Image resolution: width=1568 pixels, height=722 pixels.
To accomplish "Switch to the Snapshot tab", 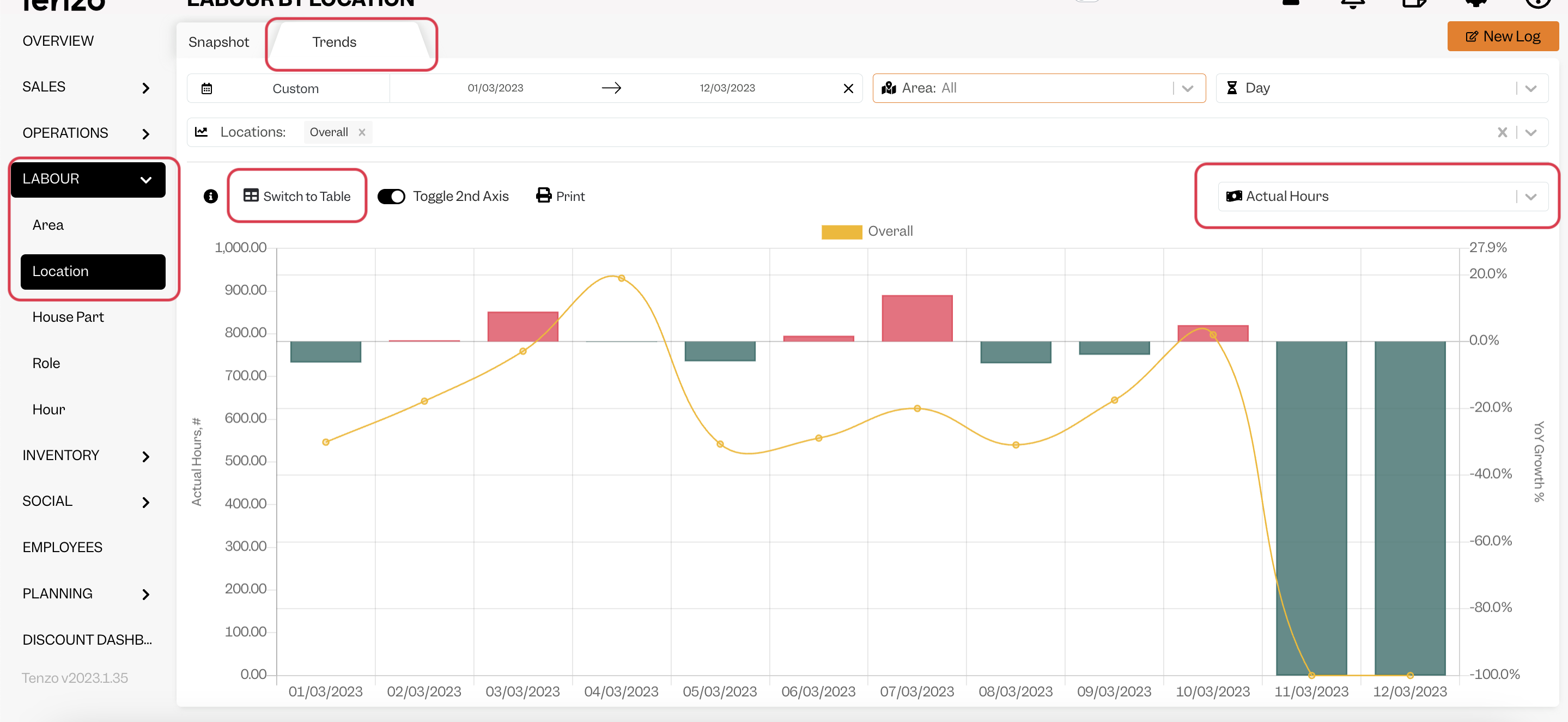I will [x=218, y=42].
